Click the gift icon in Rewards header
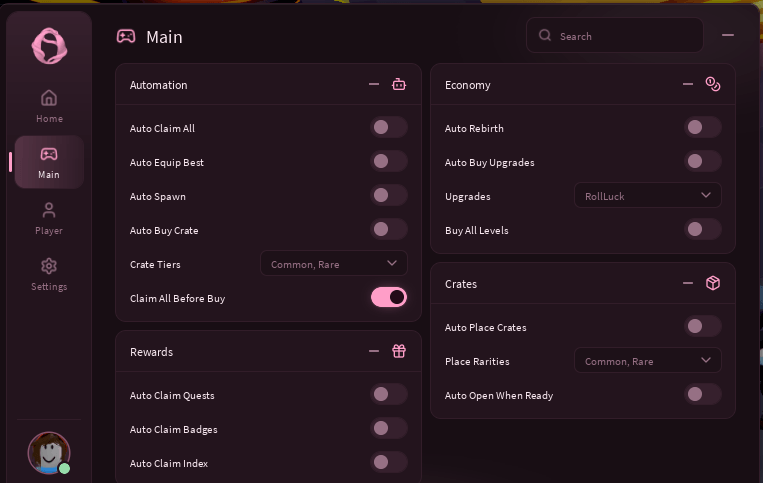Image resolution: width=763 pixels, height=483 pixels. point(399,351)
